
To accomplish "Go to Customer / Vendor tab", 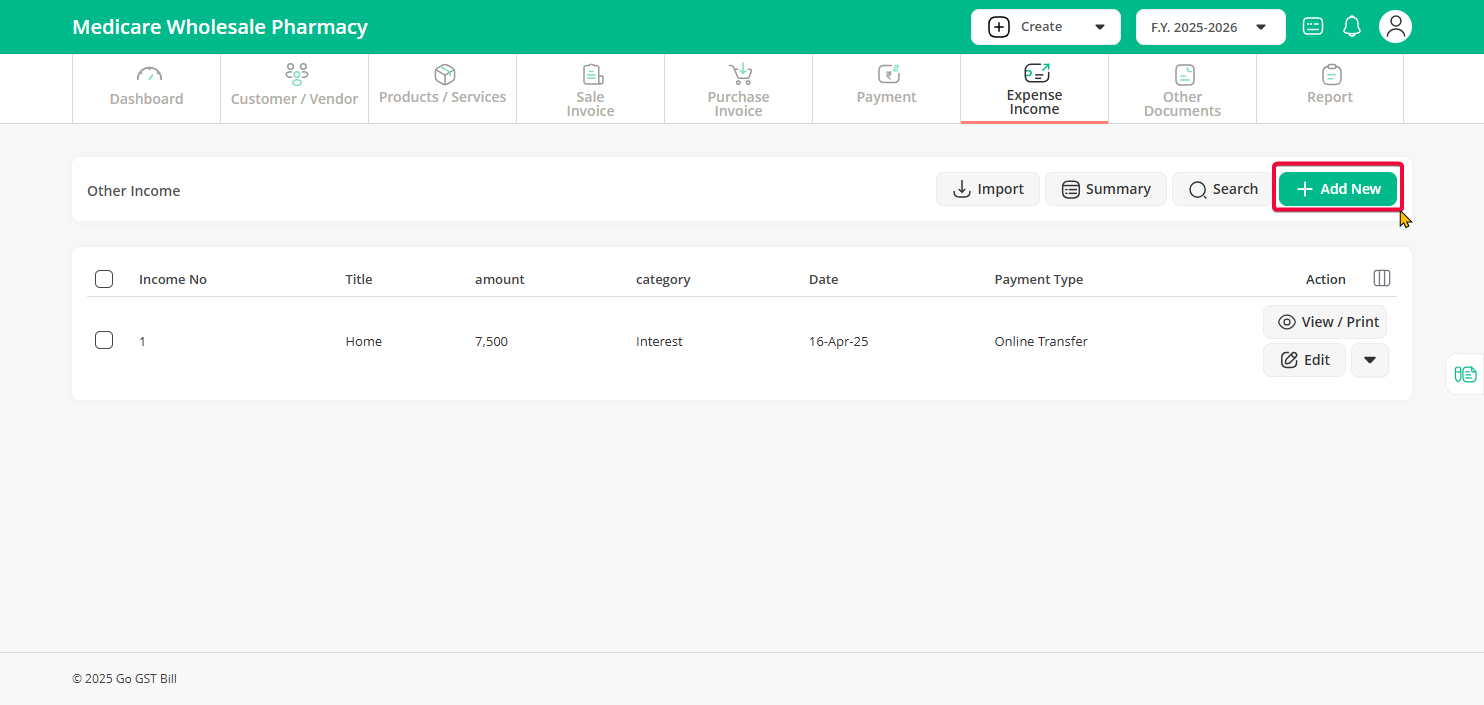I will pos(294,88).
